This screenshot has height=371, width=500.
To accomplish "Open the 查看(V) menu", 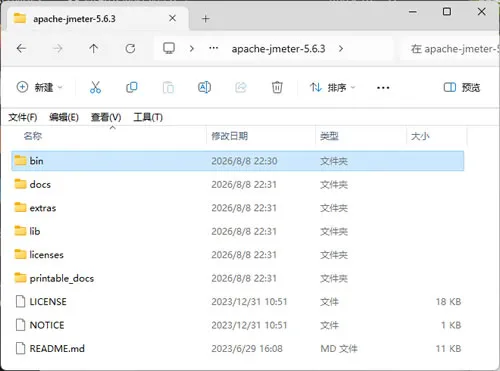I will 106,117.
